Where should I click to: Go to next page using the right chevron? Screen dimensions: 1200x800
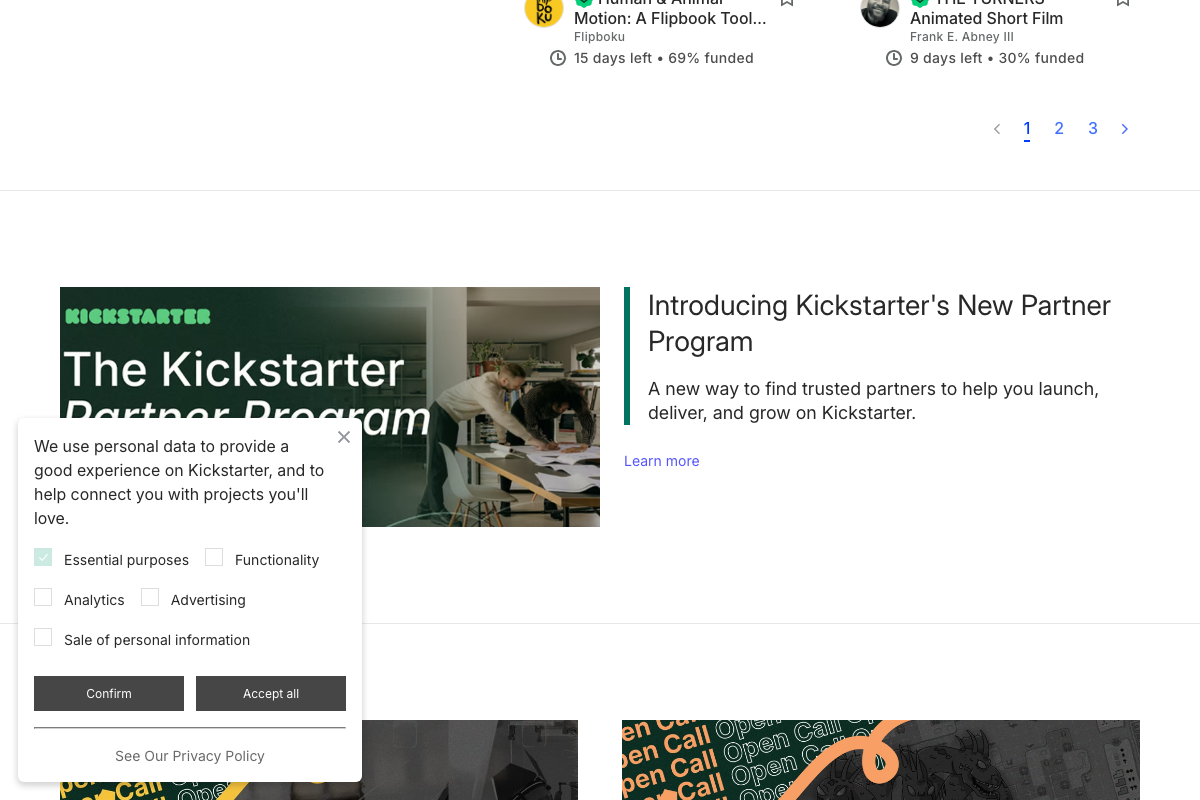point(1124,128)
